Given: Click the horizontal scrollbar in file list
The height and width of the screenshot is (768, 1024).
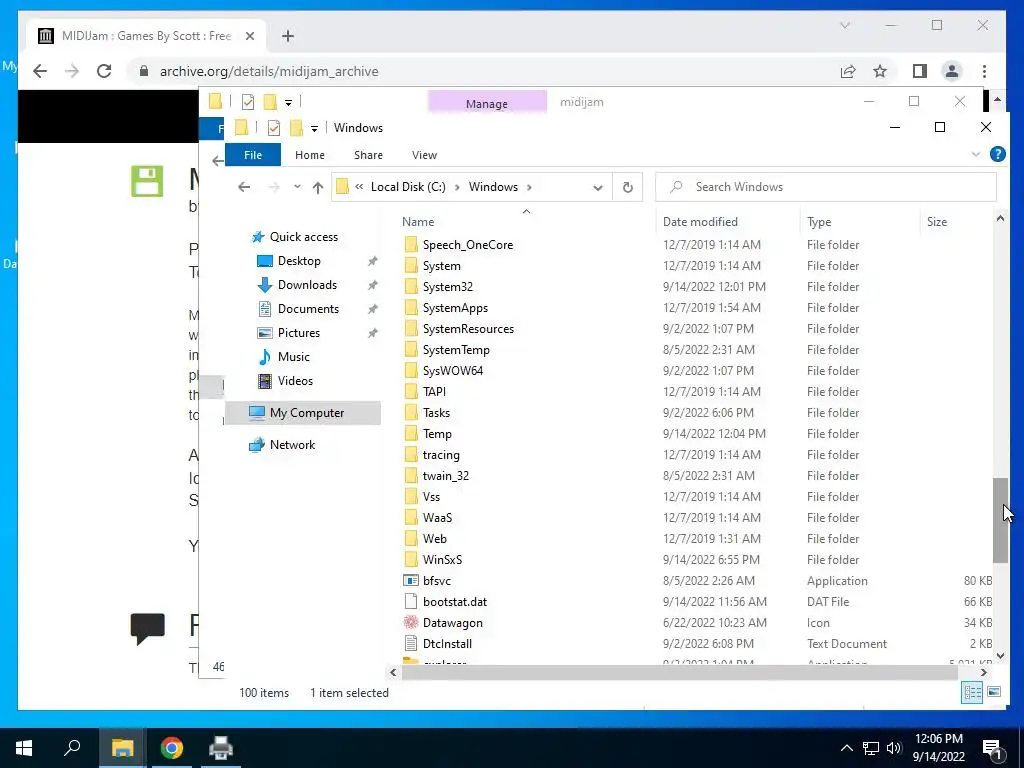Looking at the screenshot, I should point(679,672).
